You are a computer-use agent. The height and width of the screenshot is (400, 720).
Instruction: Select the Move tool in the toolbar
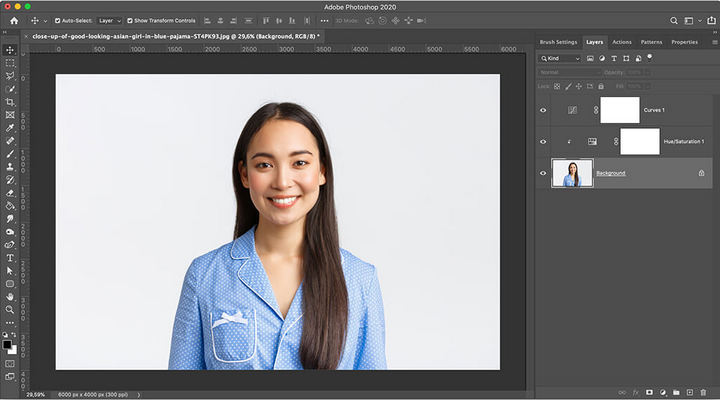point(10,49)
